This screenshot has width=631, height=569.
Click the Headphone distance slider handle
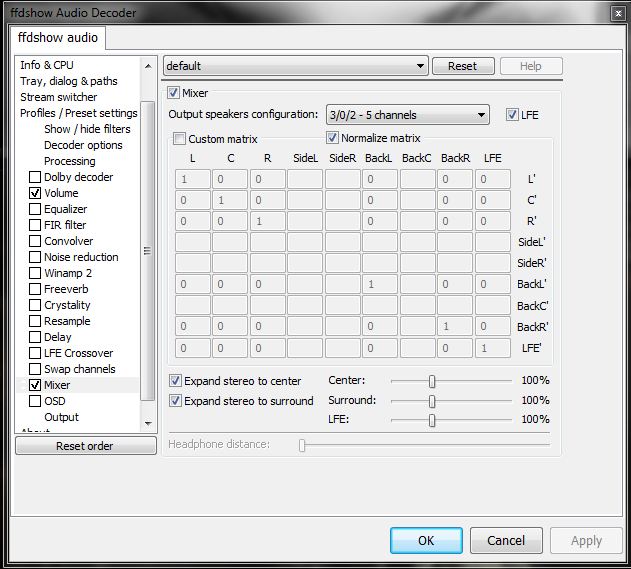pos(302,445)
